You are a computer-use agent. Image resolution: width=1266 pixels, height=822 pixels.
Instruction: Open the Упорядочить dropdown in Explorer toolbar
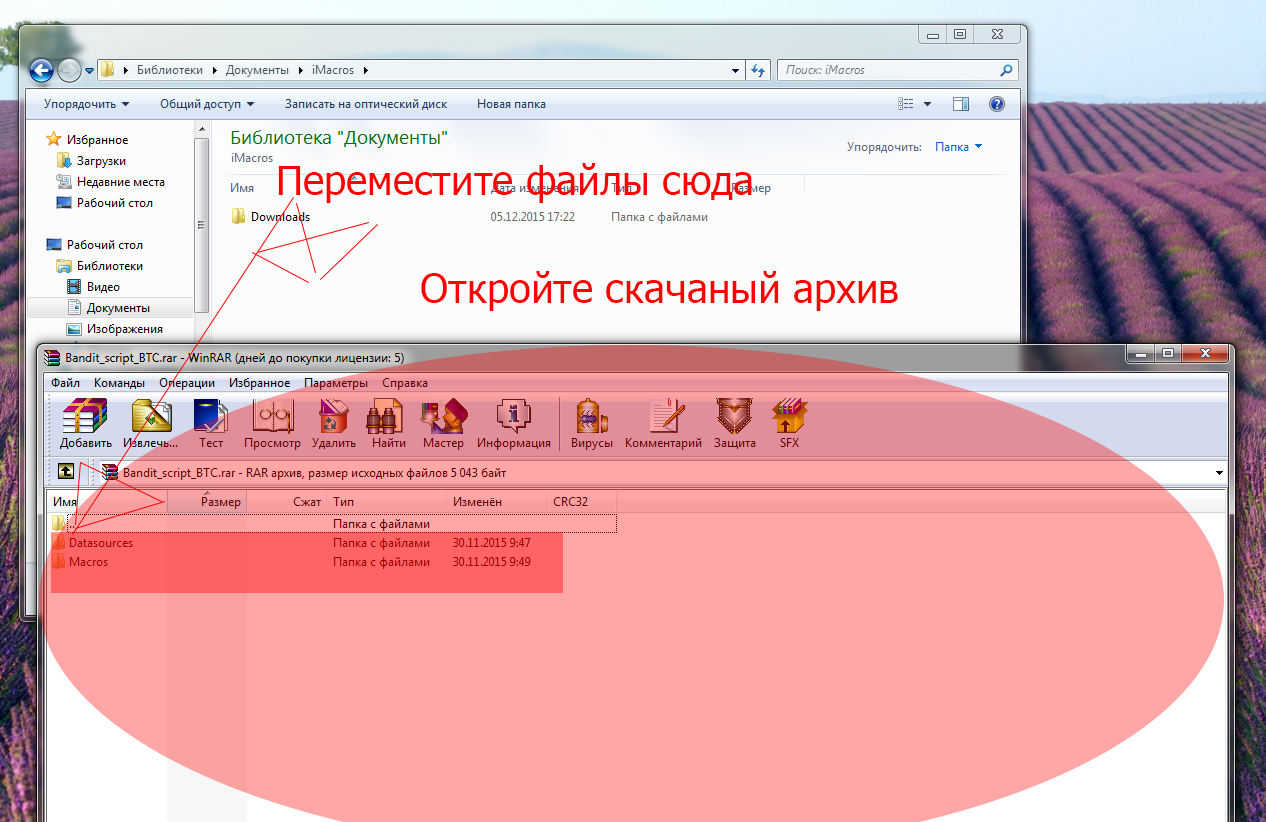(x=87, y=104)
